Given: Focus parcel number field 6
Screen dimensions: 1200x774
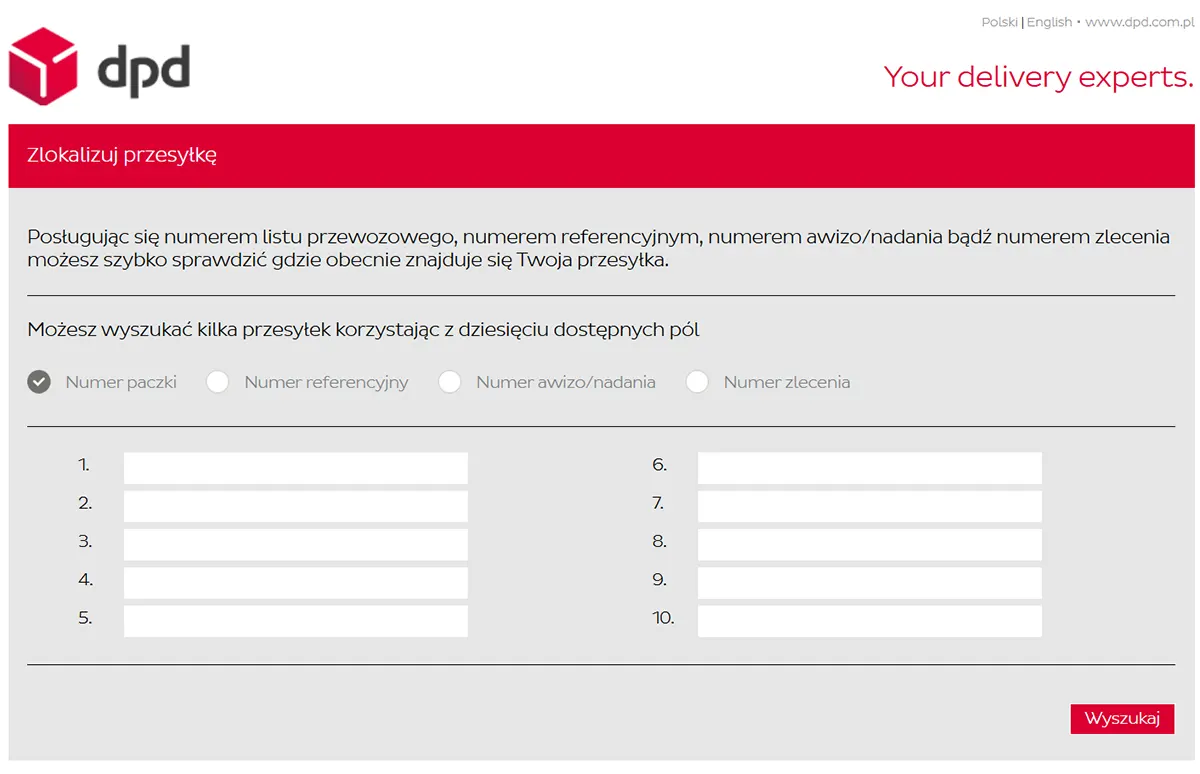Looking at the screenshot, I should point(869,468).
